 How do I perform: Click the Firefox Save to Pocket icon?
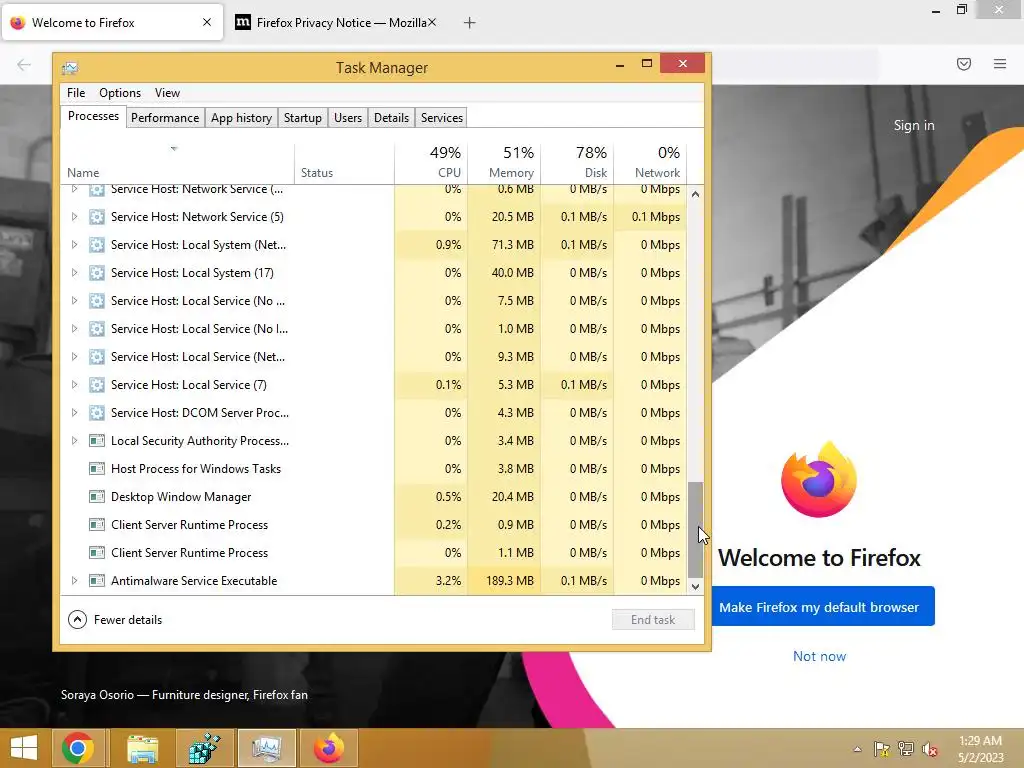(964, 64)
